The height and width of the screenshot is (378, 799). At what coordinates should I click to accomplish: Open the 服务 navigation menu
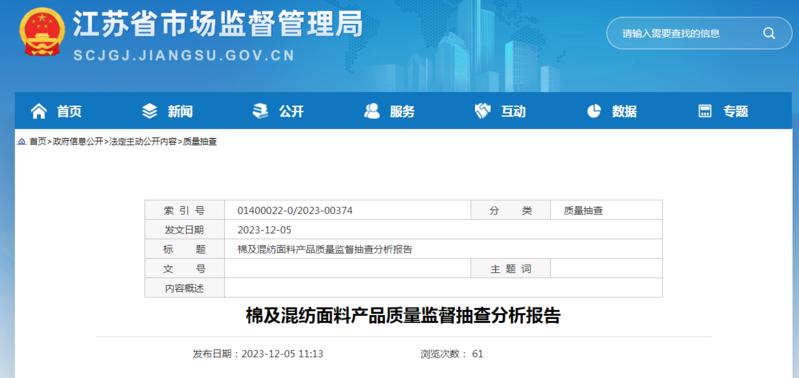point(402,111)
